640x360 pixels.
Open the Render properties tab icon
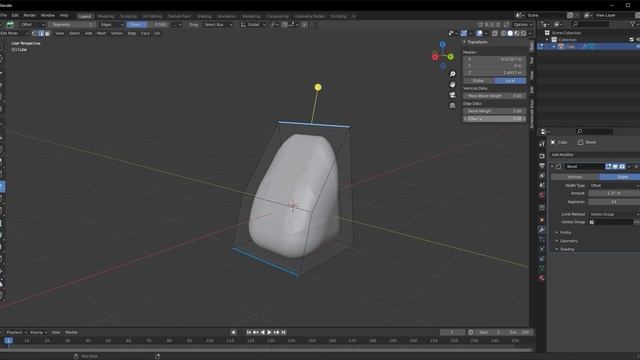(x=542, y=156)
